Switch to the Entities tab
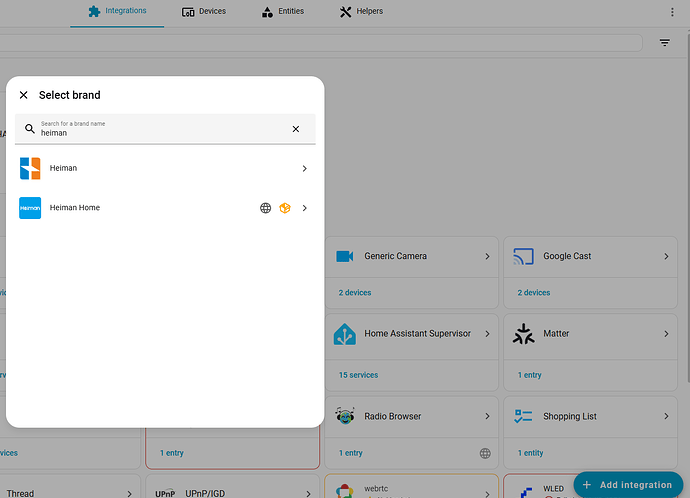The width and height of the screenshot is (690, 498). coord(283,11)
